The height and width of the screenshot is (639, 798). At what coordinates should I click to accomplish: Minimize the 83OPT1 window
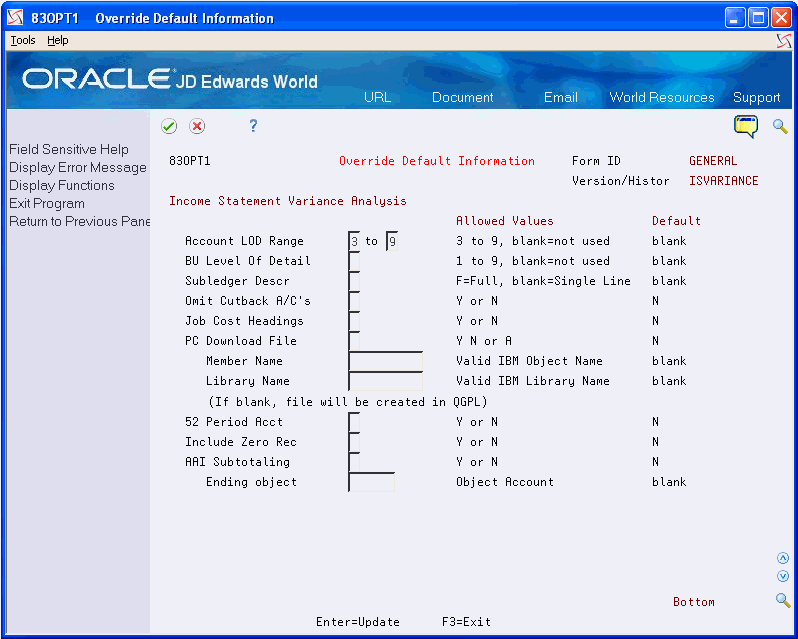click(735, 18)
